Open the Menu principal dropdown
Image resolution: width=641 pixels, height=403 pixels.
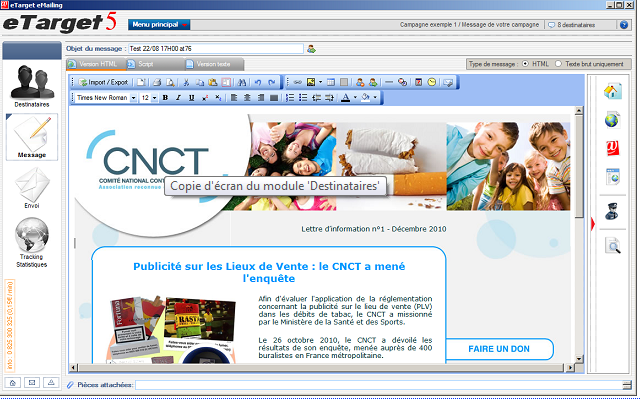(x=159, y=24)
